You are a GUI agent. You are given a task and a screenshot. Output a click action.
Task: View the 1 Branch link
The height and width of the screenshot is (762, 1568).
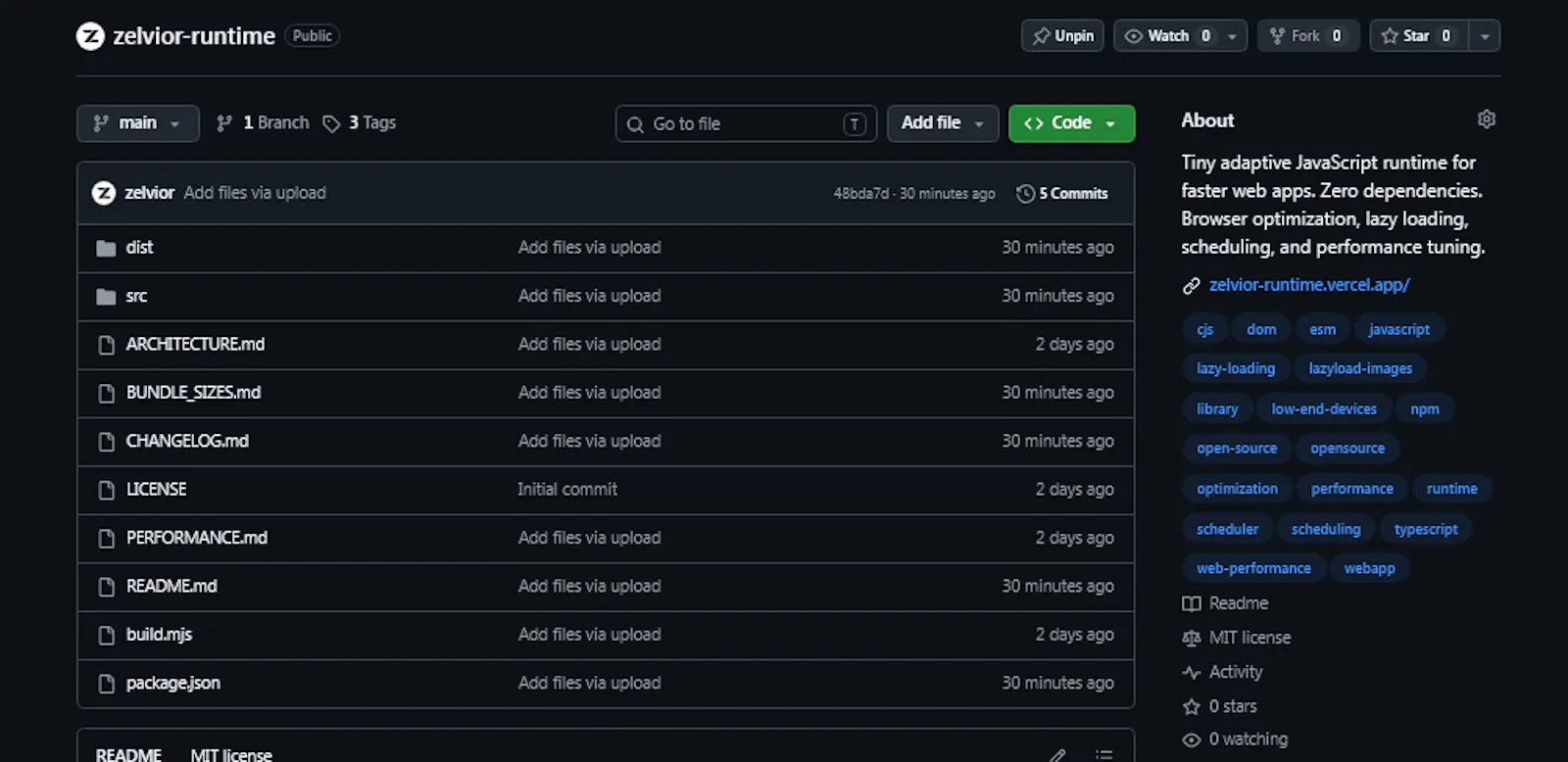[x=263, y=123]
